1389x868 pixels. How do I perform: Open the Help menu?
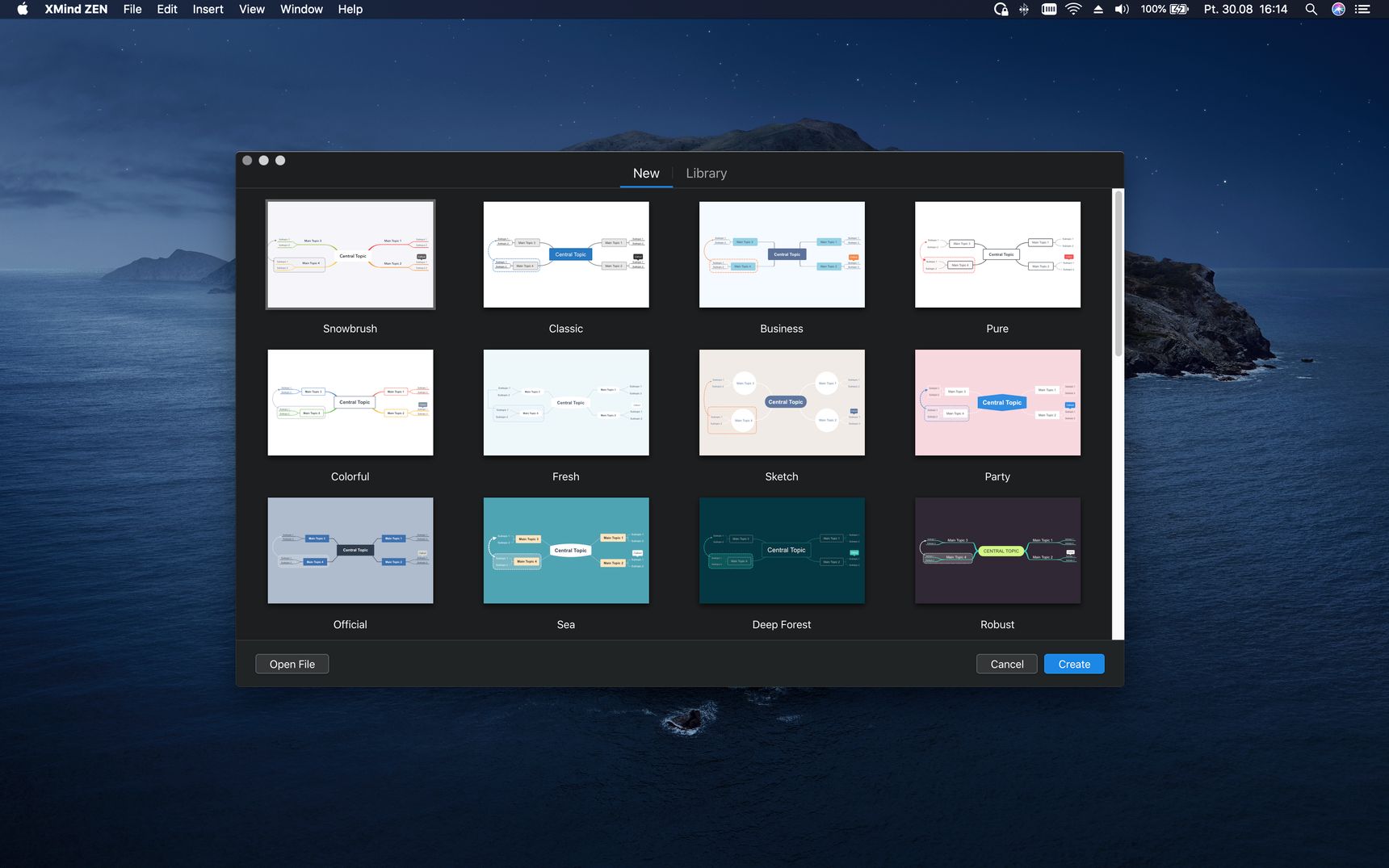tap(350, 9)
